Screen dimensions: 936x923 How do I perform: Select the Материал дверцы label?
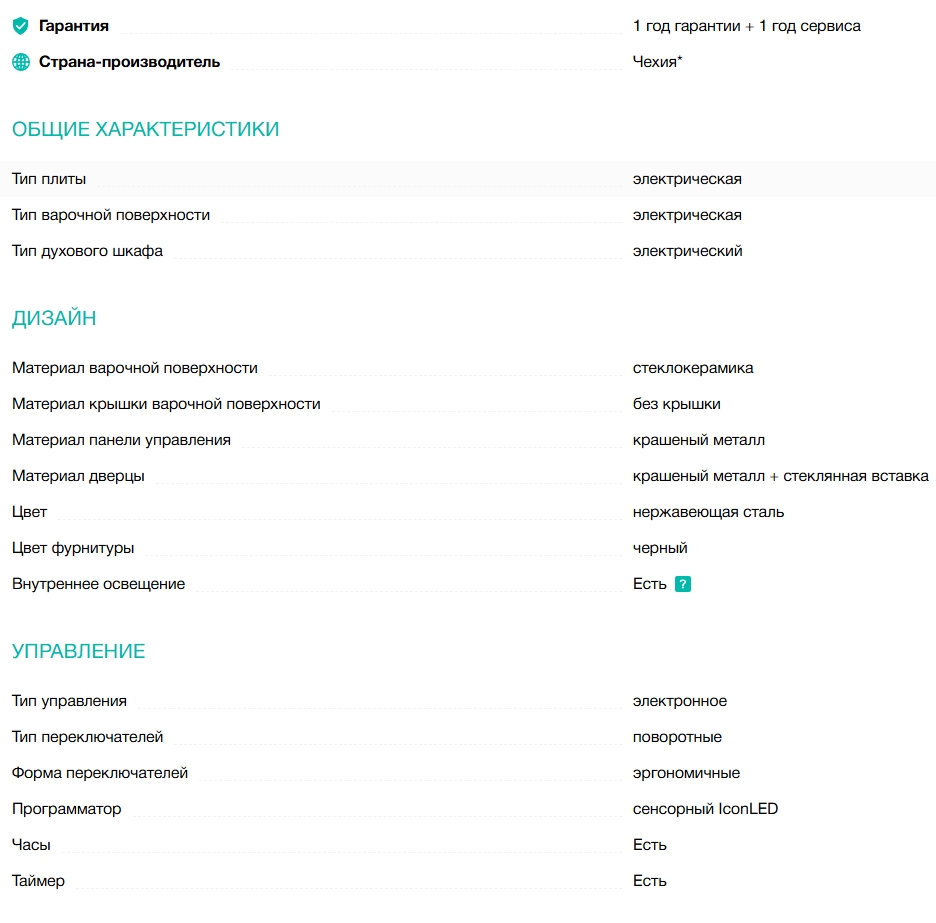click(x=78, y=476)
